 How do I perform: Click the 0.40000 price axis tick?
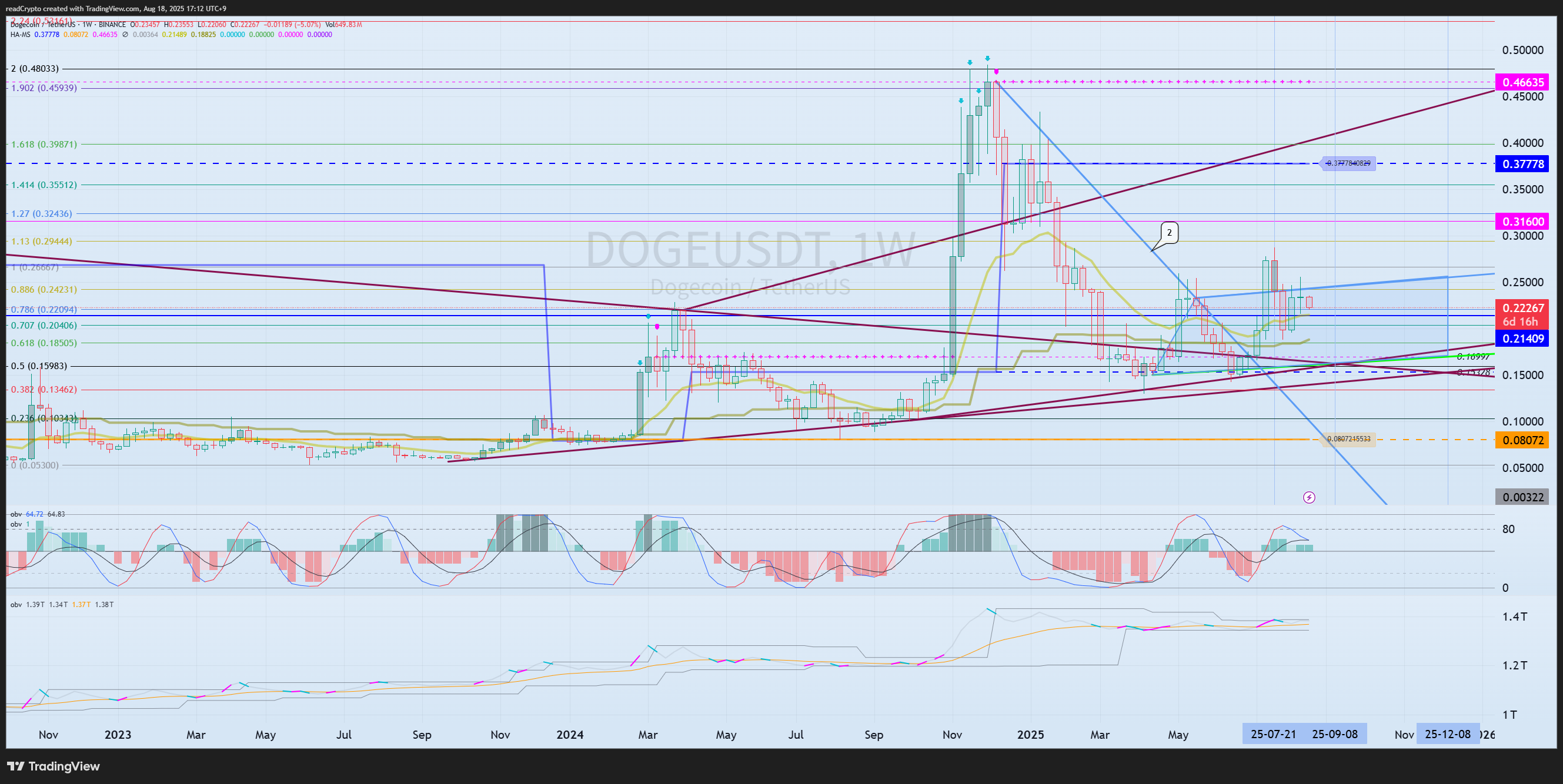click(x=1522, y=143)
